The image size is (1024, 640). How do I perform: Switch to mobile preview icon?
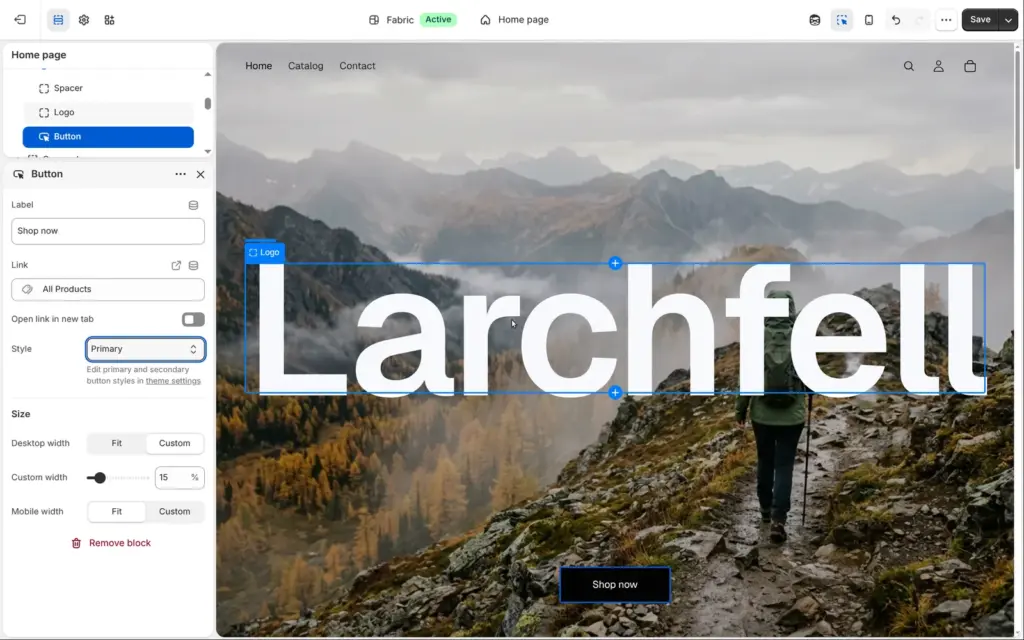(x=869, y=20)
